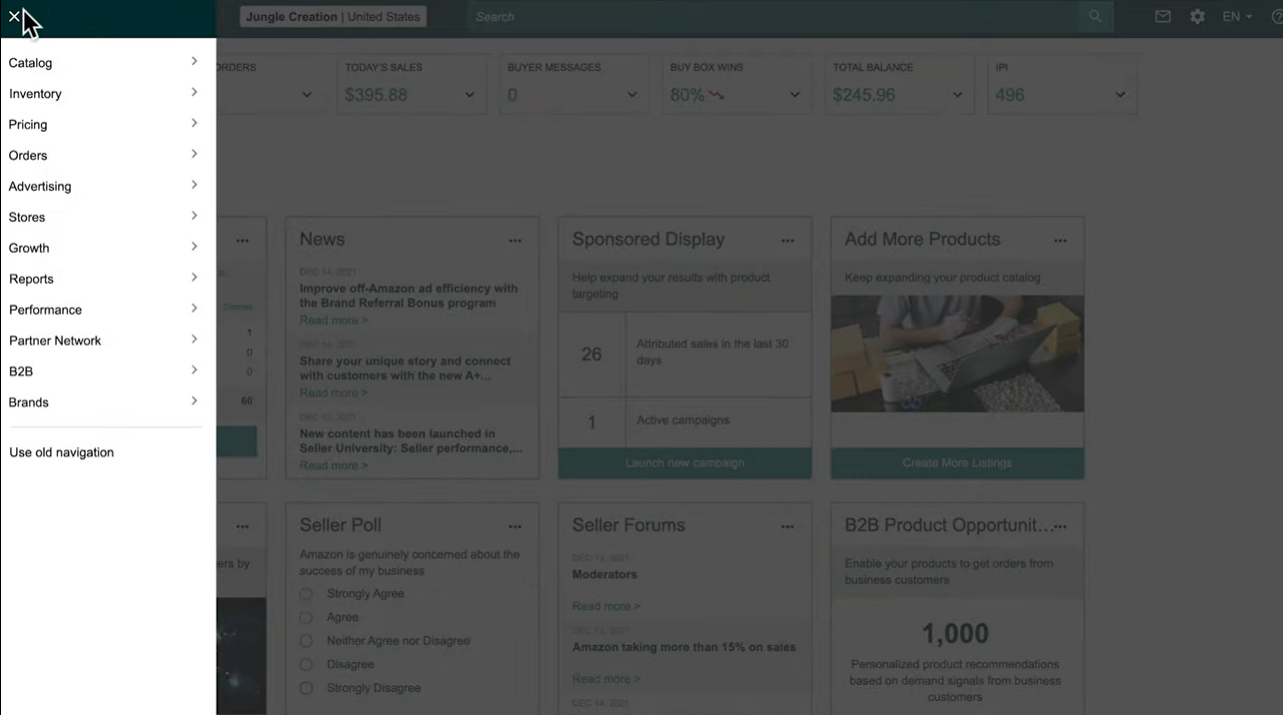Click the Amazon taking more than 15% headline
Screen dimensions: 1283x715
tap(684, 647)
